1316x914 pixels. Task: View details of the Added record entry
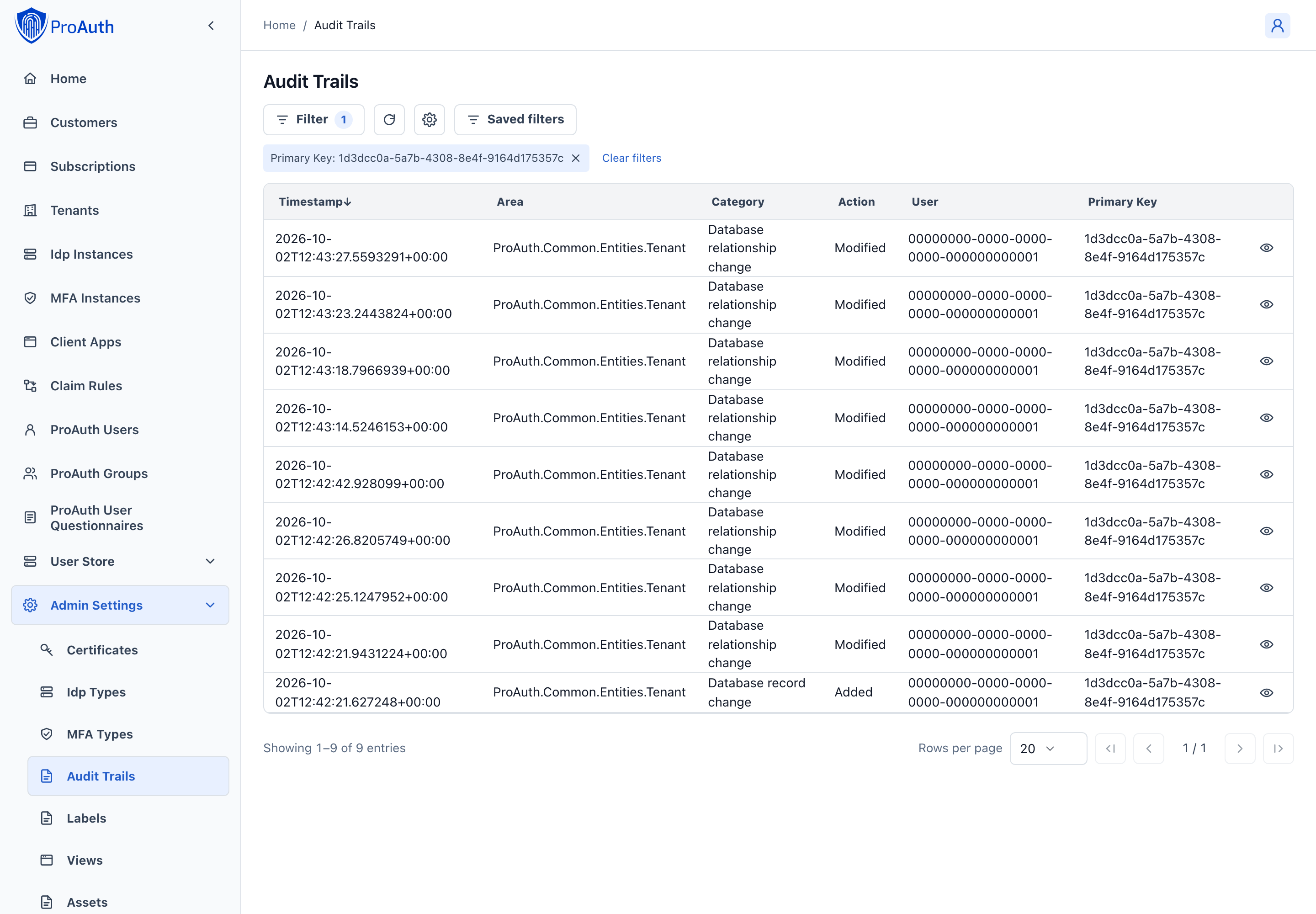(1266, 693)
